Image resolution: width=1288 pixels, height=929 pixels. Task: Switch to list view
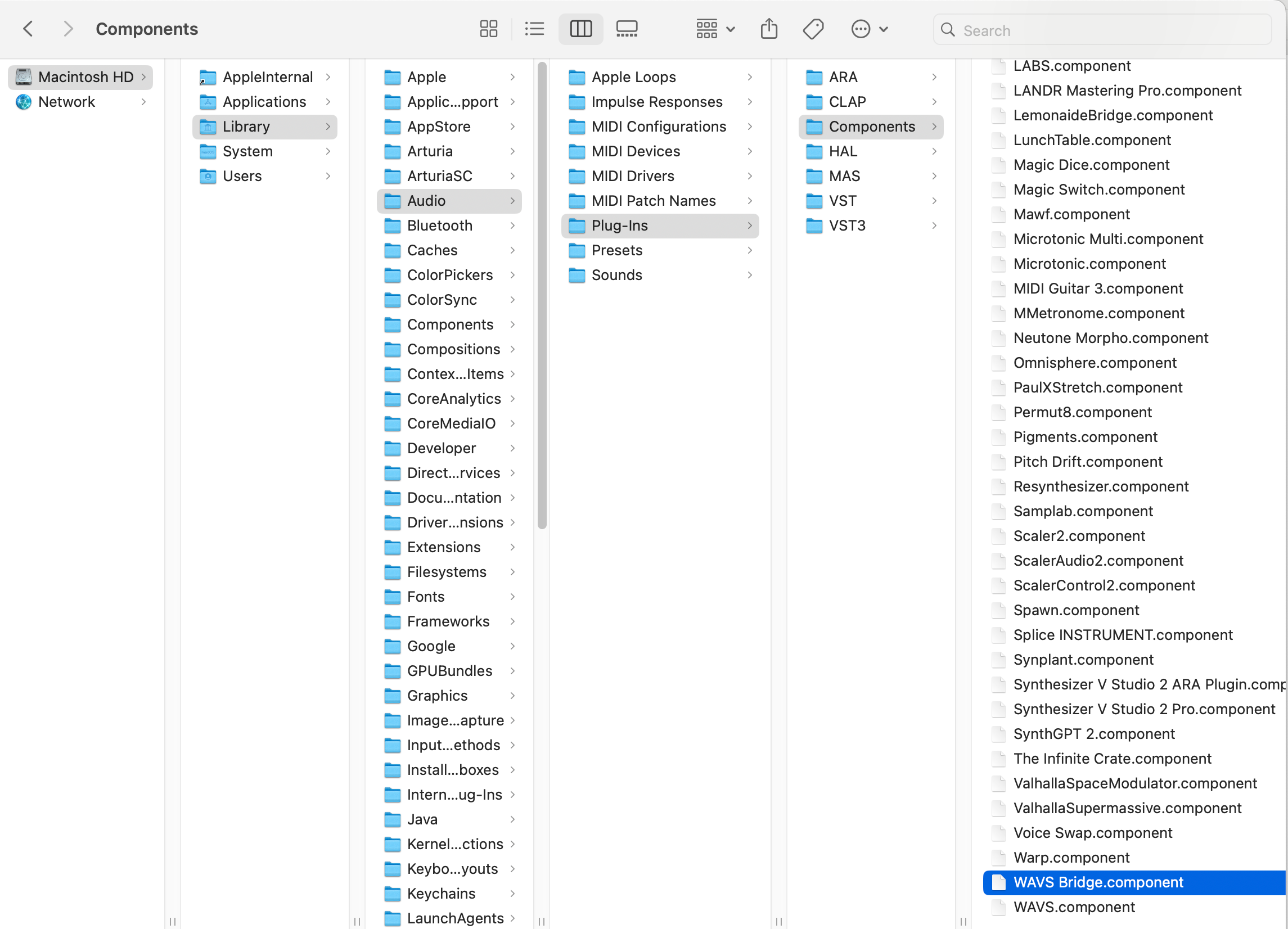point(534,29)
